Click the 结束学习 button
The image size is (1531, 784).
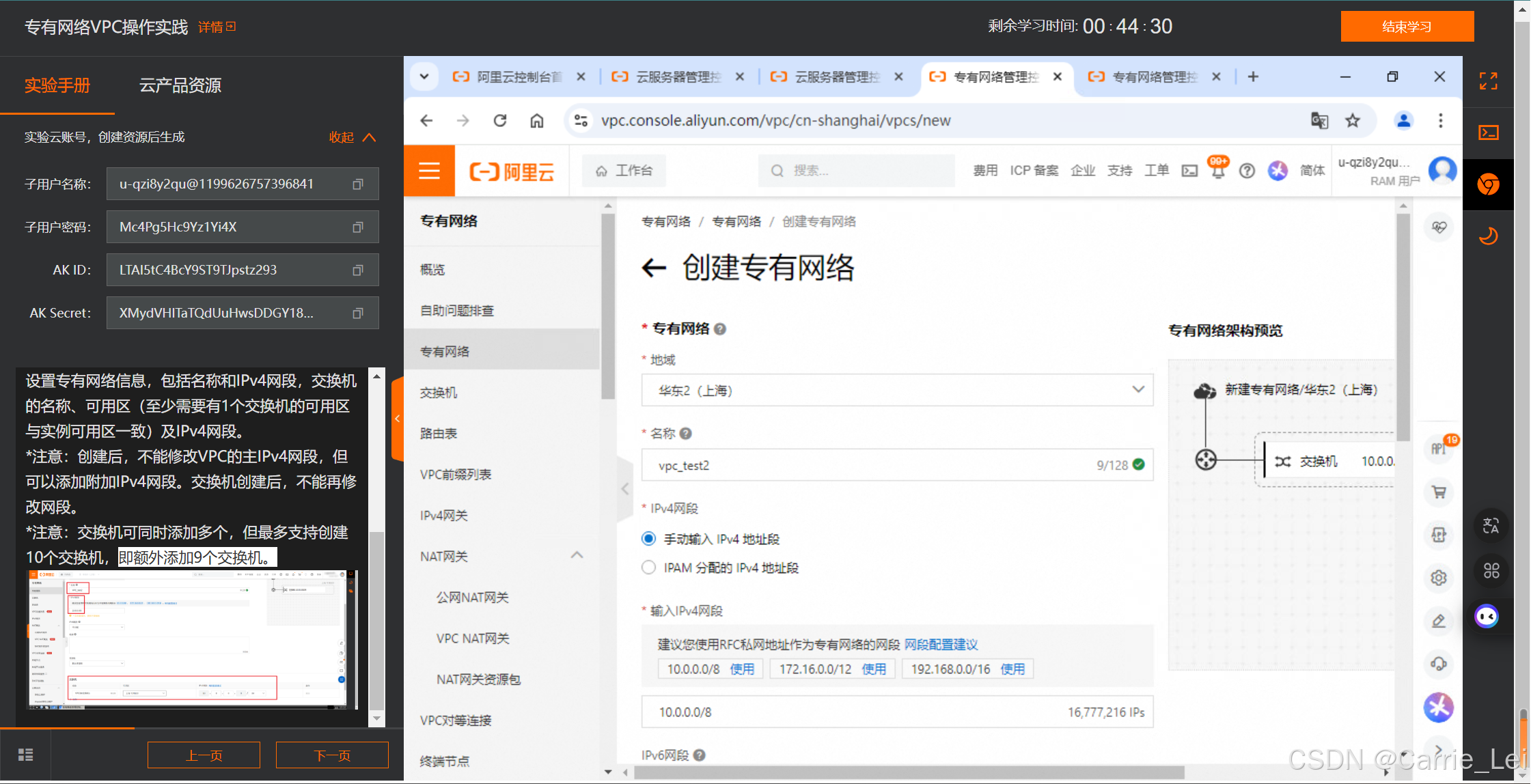(1407, 27)
